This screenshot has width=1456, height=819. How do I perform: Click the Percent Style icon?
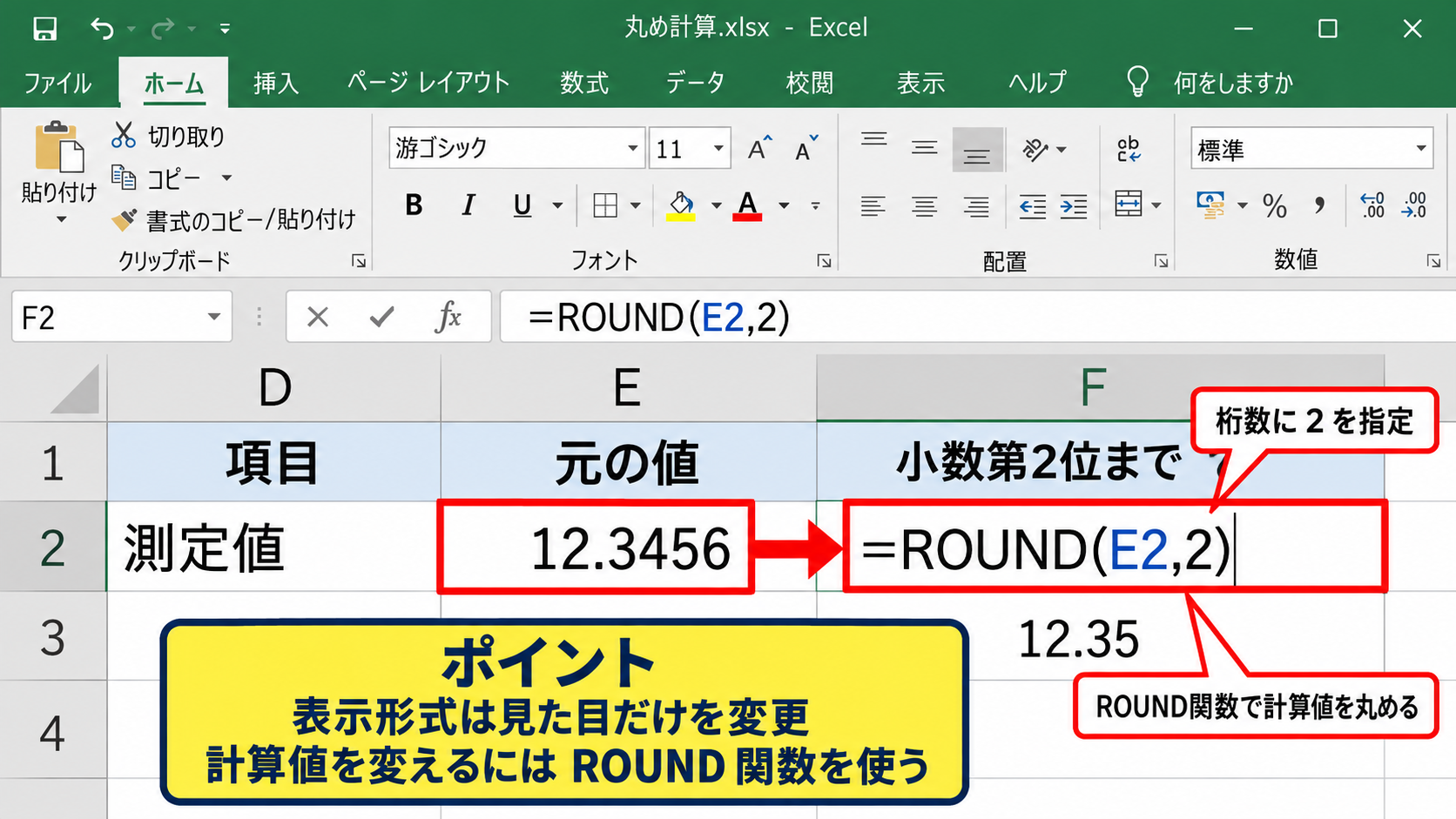1275,206
